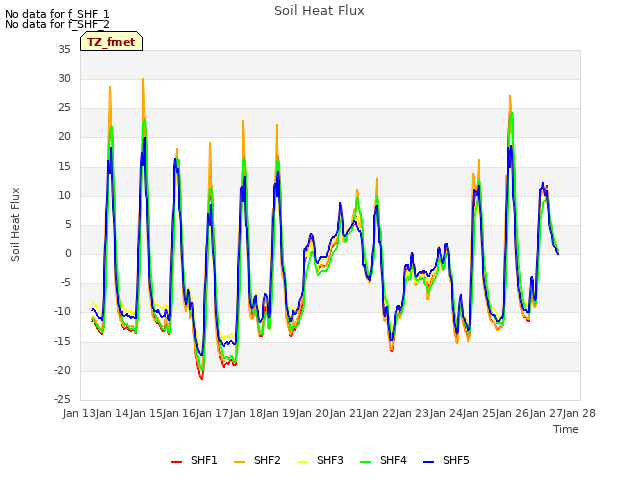Image resolution: width=640 pixels, height=480 pixels.
Task: Click the yellow SHF3 legend swatch
Action: click(302, 462)
